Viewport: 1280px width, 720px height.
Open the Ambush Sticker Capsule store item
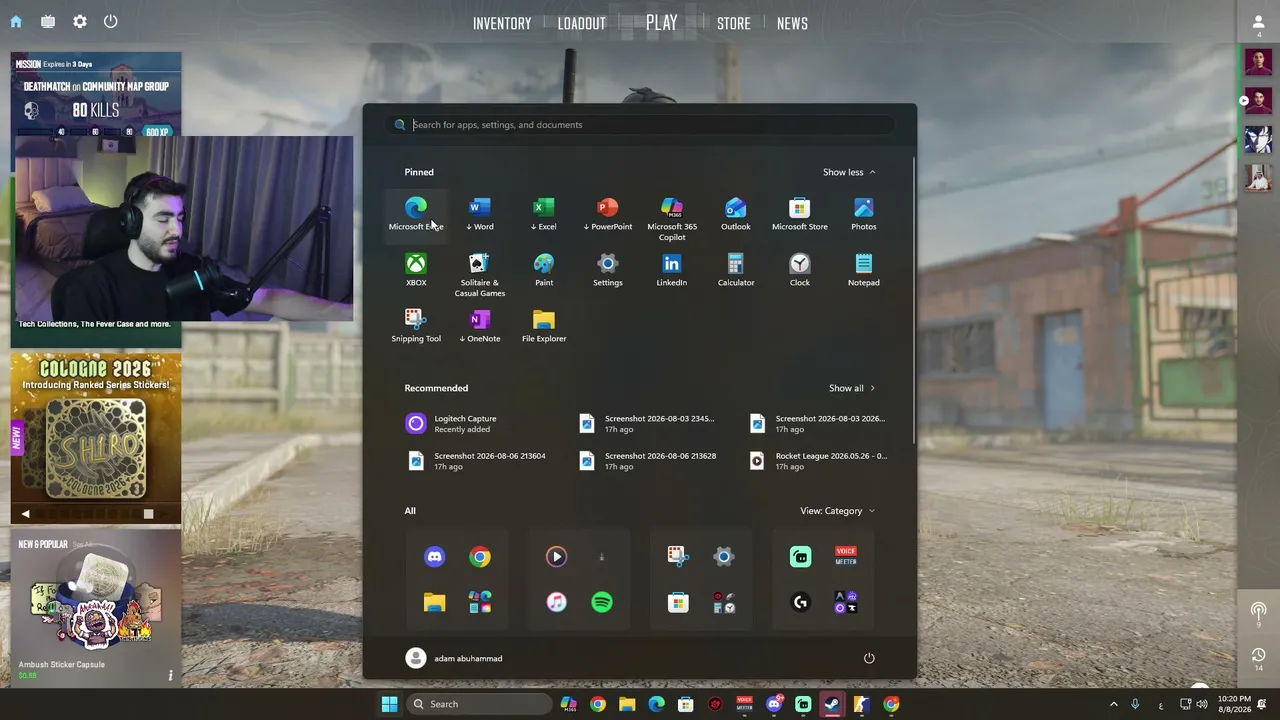click(96, 608)
